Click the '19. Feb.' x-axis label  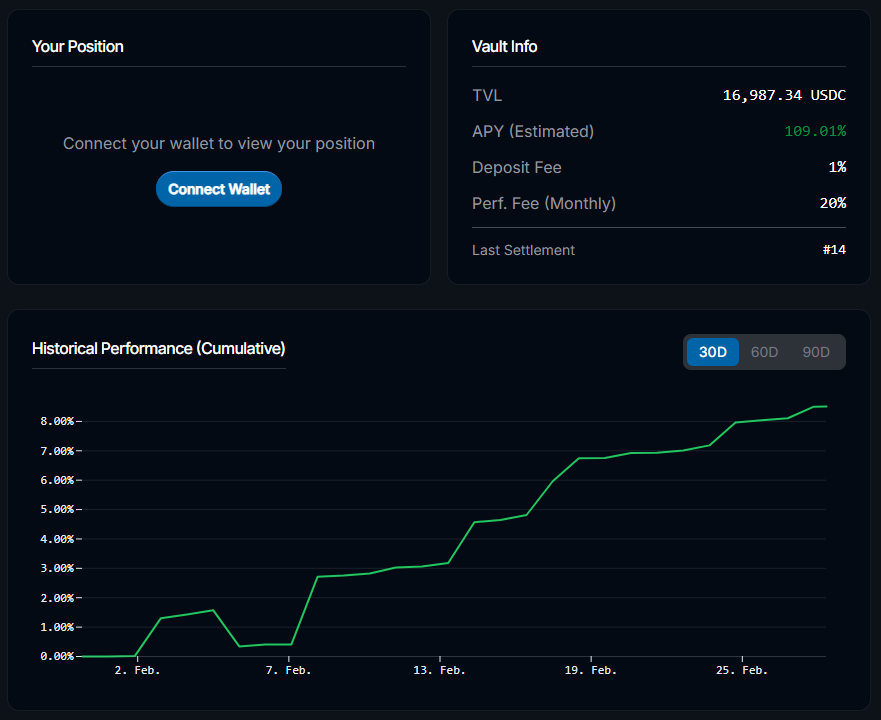591,670
